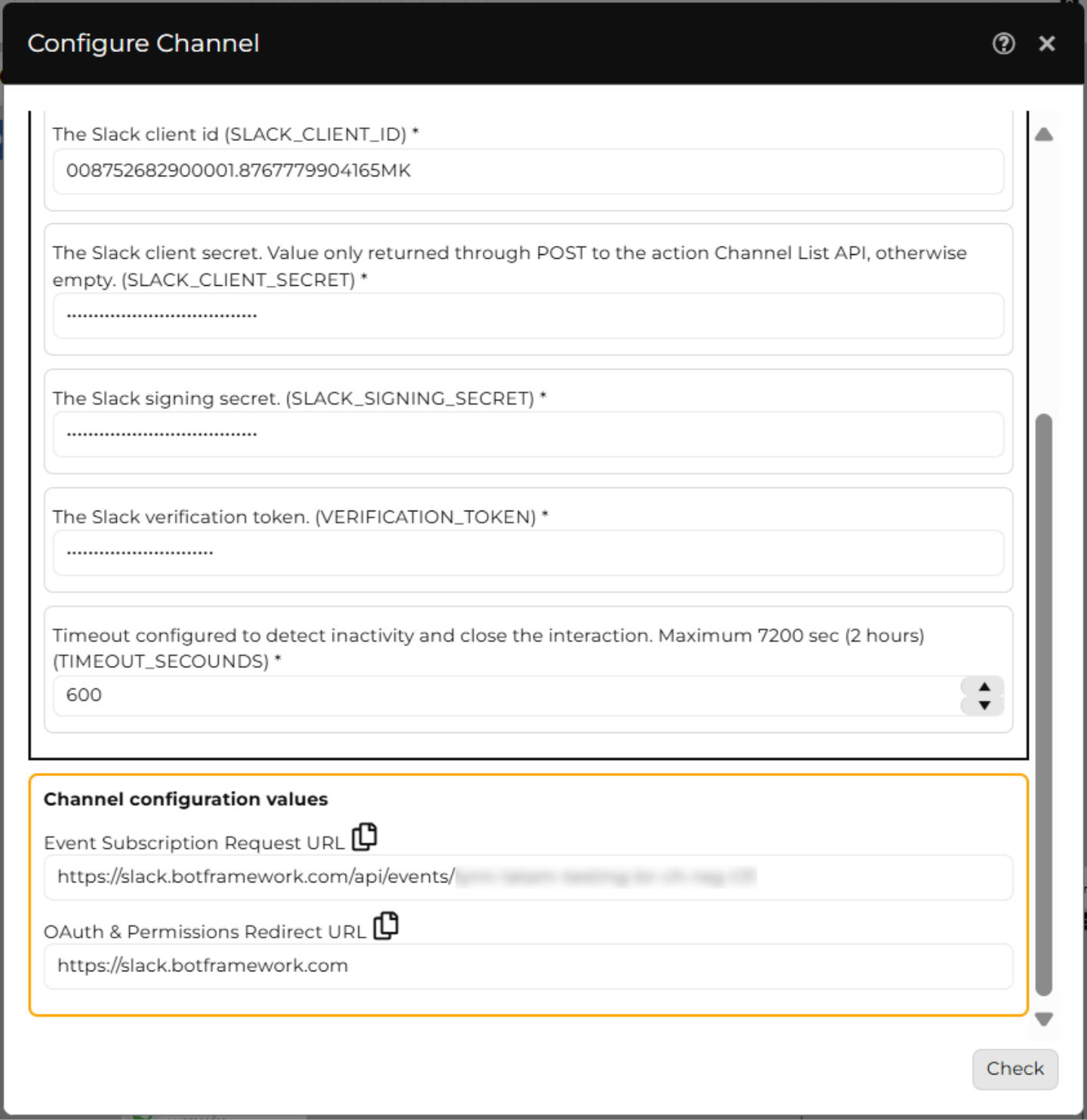Image resolution: width=1087 pixels, height=1120 pixels.
Task: Copy the Event Subscription Request URL
Action: 365,836
